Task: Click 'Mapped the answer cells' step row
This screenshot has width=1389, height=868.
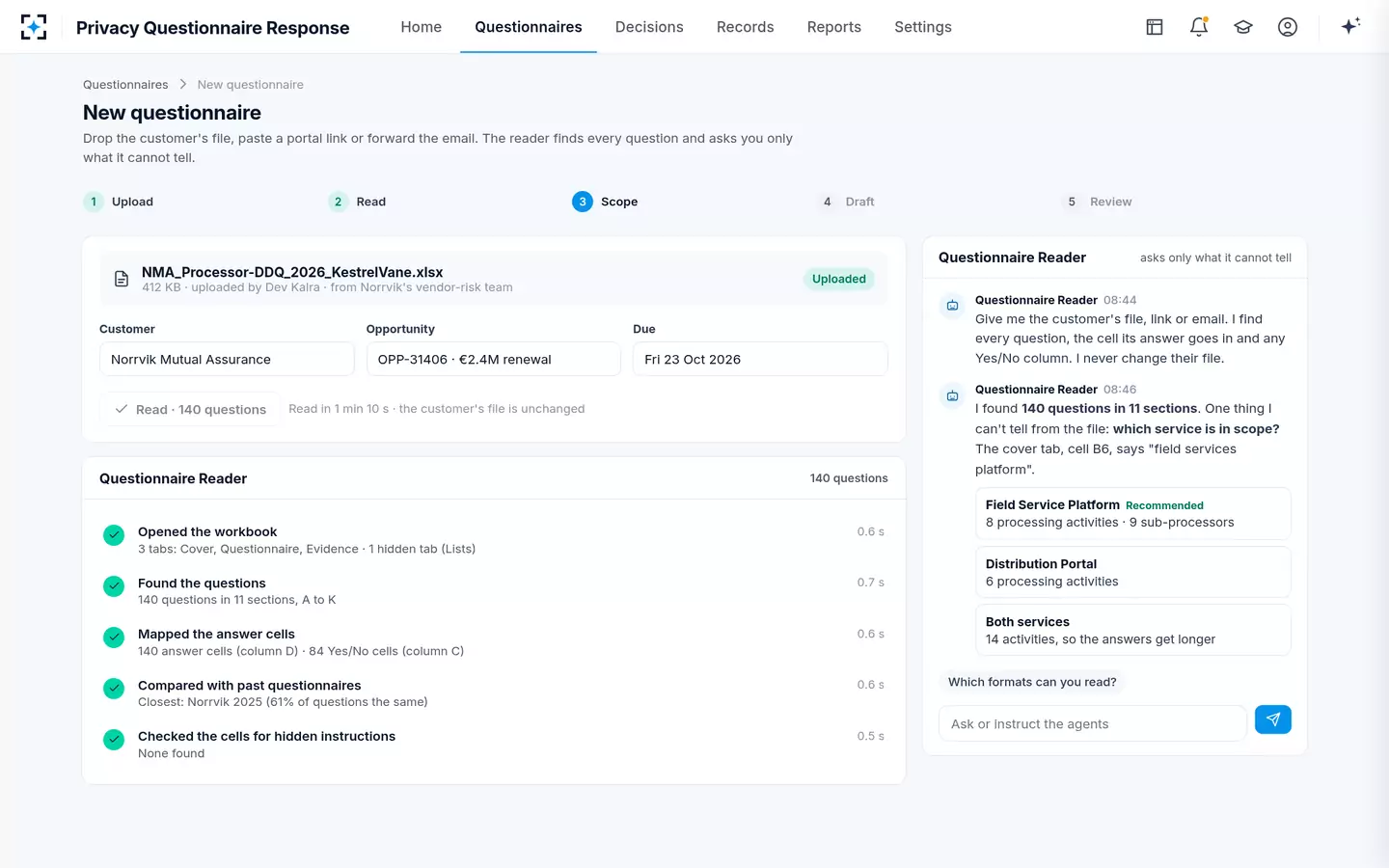Action: pyautogui.click(x=494, y=642)
